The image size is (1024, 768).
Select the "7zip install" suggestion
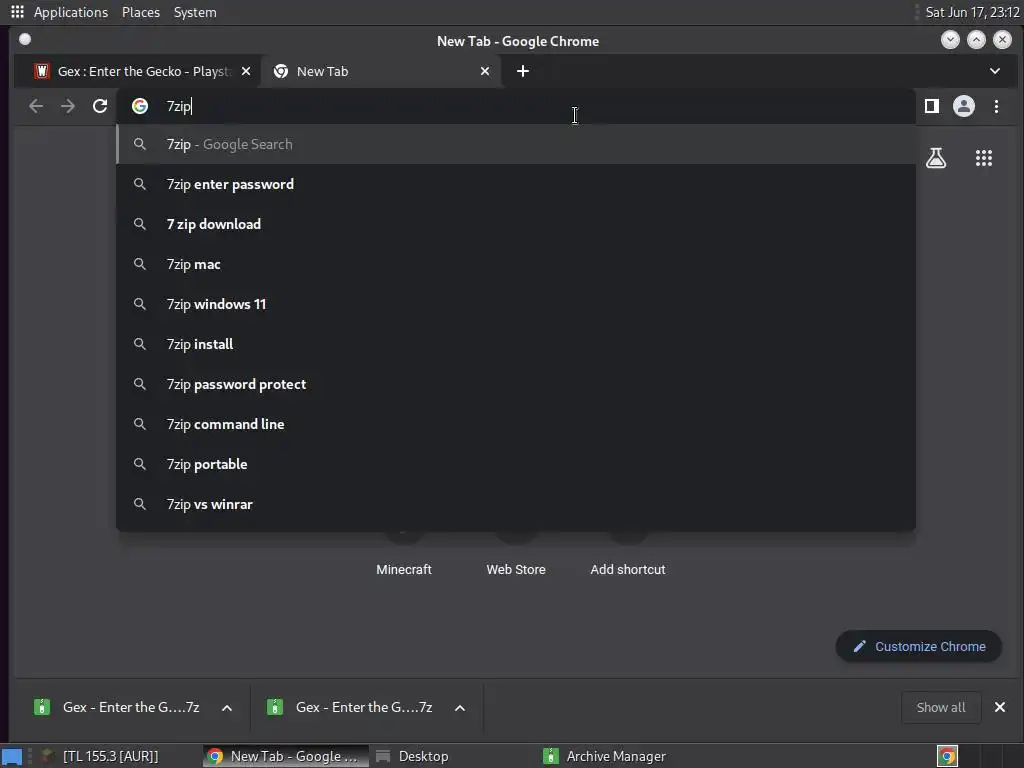coord(516,344)
